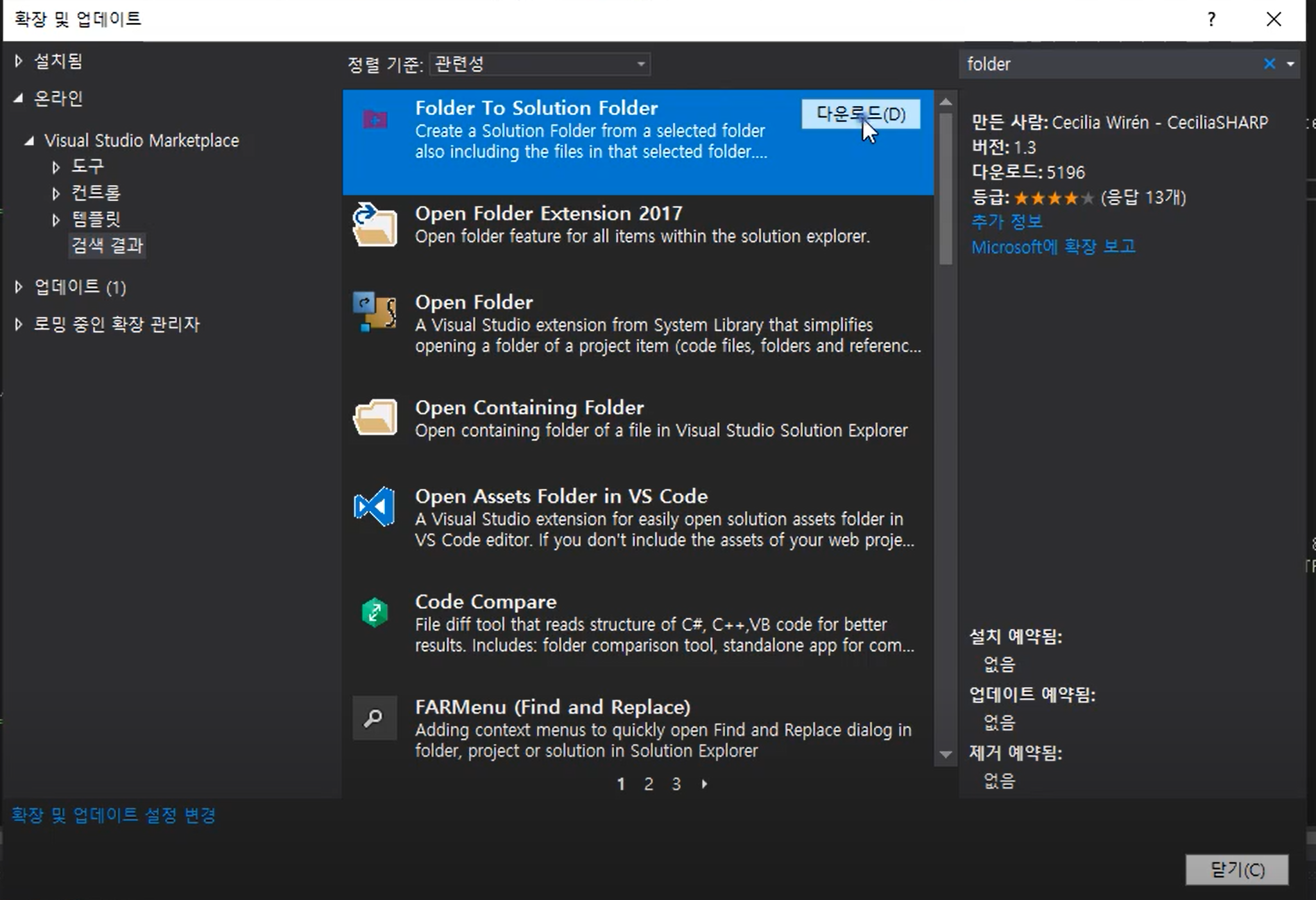1316x900 pixels.
Task: Go to results page 2
Action: click(x=649, y=784)
